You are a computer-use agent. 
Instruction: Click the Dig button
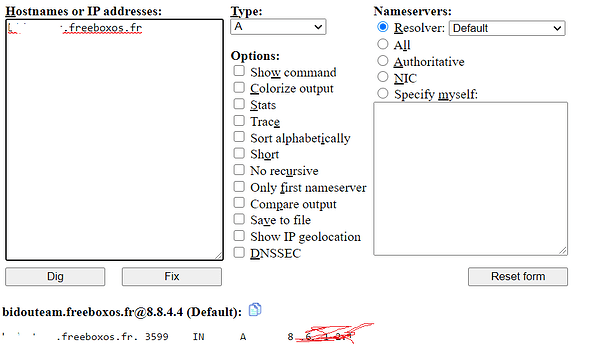(55, 277)
